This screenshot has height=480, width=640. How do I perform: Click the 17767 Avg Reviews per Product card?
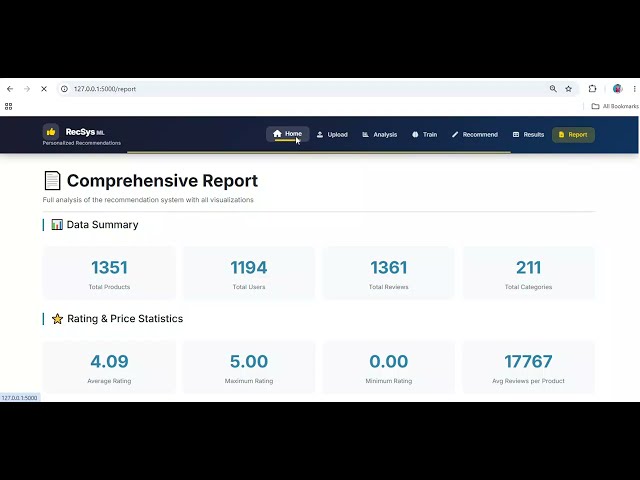[x=528, y=367]
